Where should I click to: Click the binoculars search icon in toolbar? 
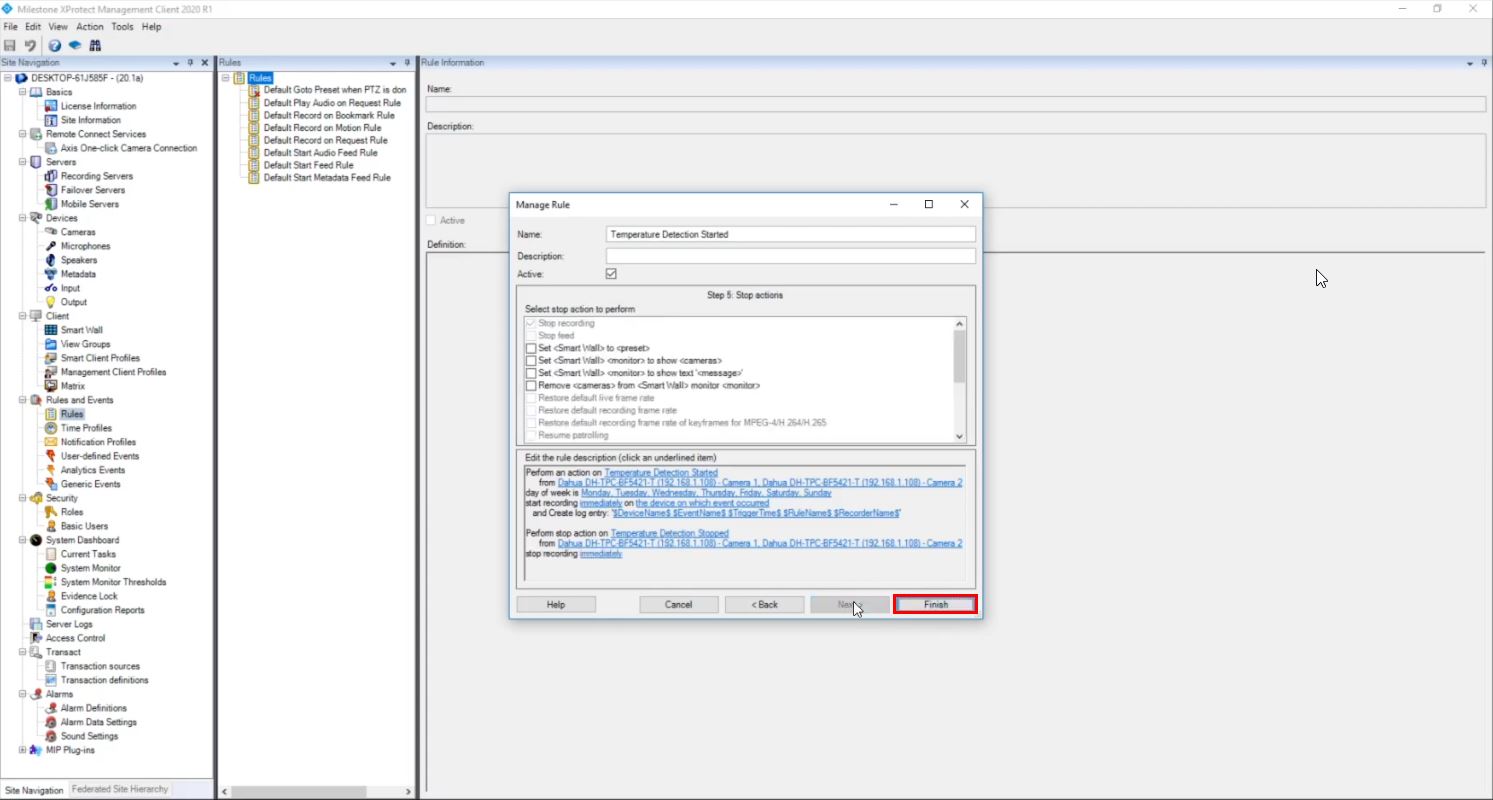tap(95, 45)
